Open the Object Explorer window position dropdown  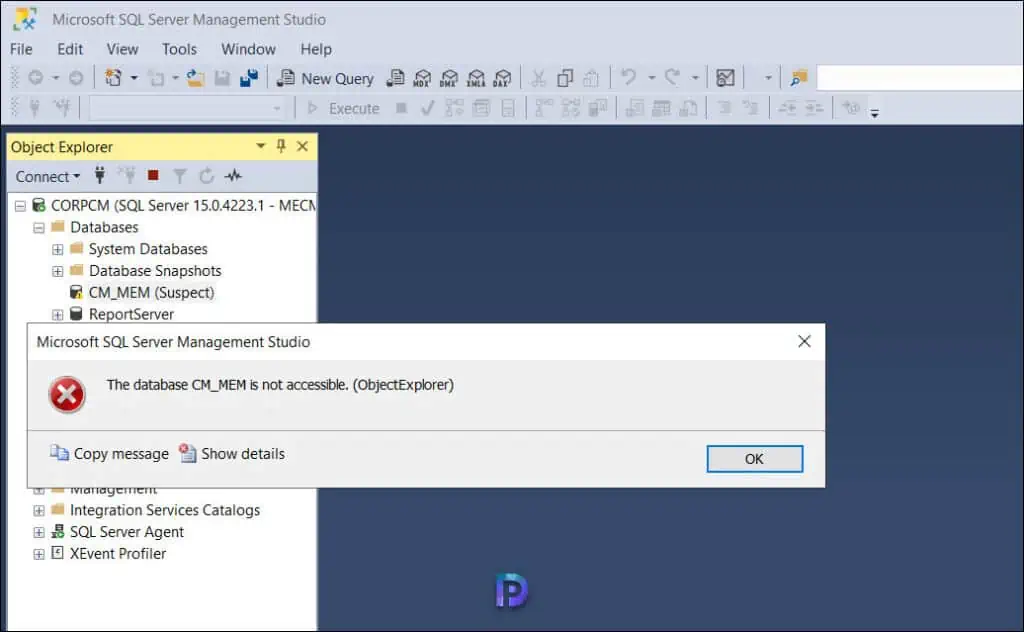pyautogui.click(x=261, y=146)
